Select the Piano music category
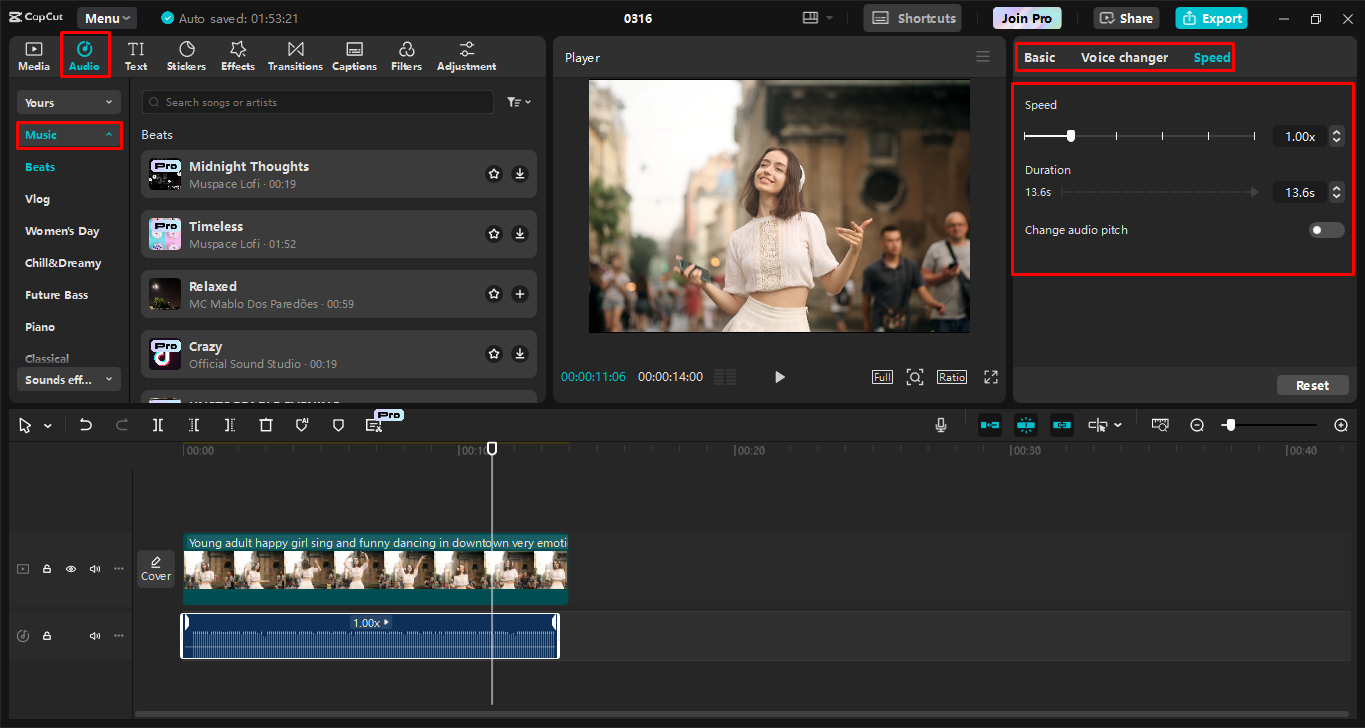 tap(40, 327)
